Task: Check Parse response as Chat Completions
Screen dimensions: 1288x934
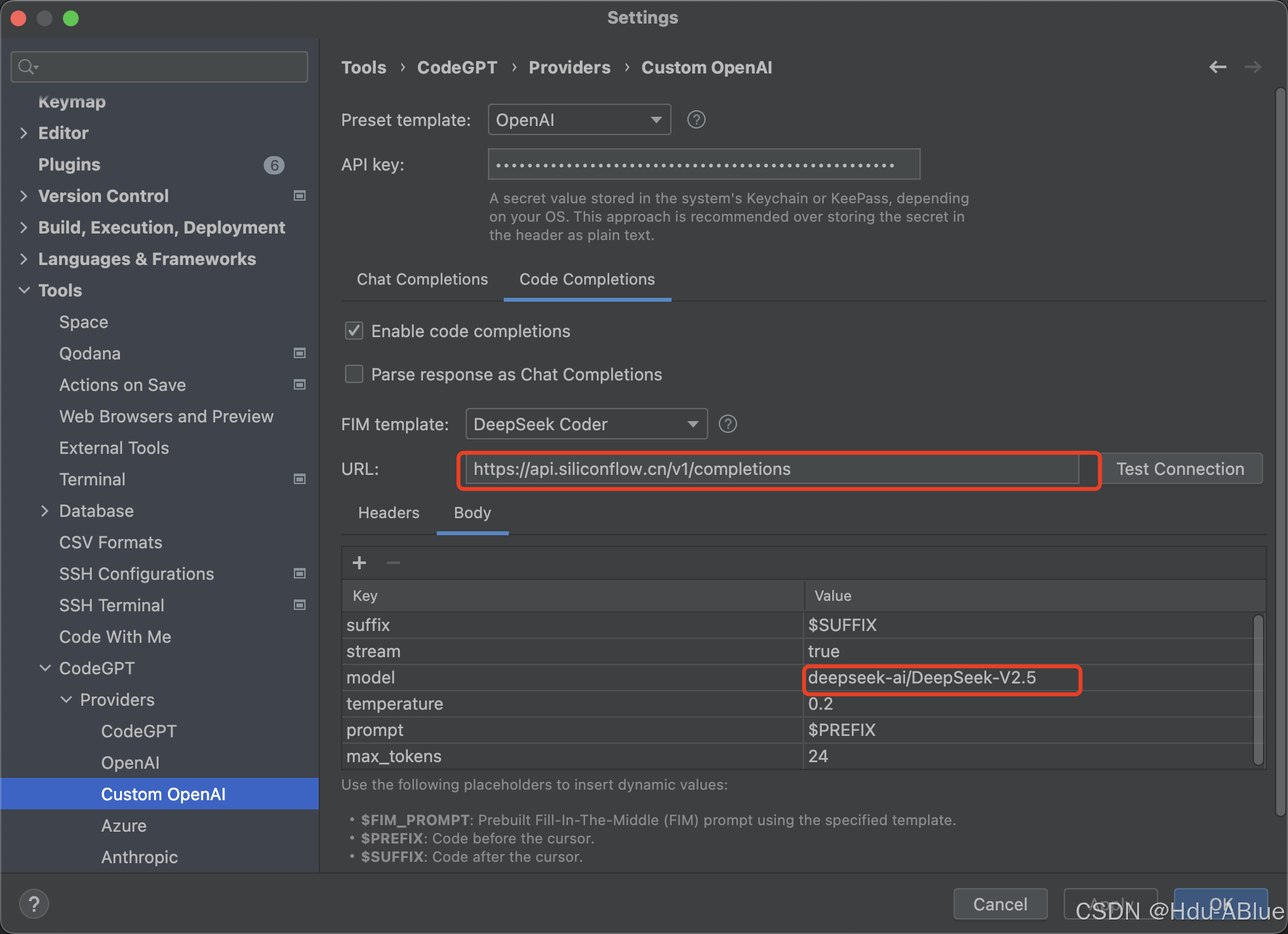Action: point(354,374)
